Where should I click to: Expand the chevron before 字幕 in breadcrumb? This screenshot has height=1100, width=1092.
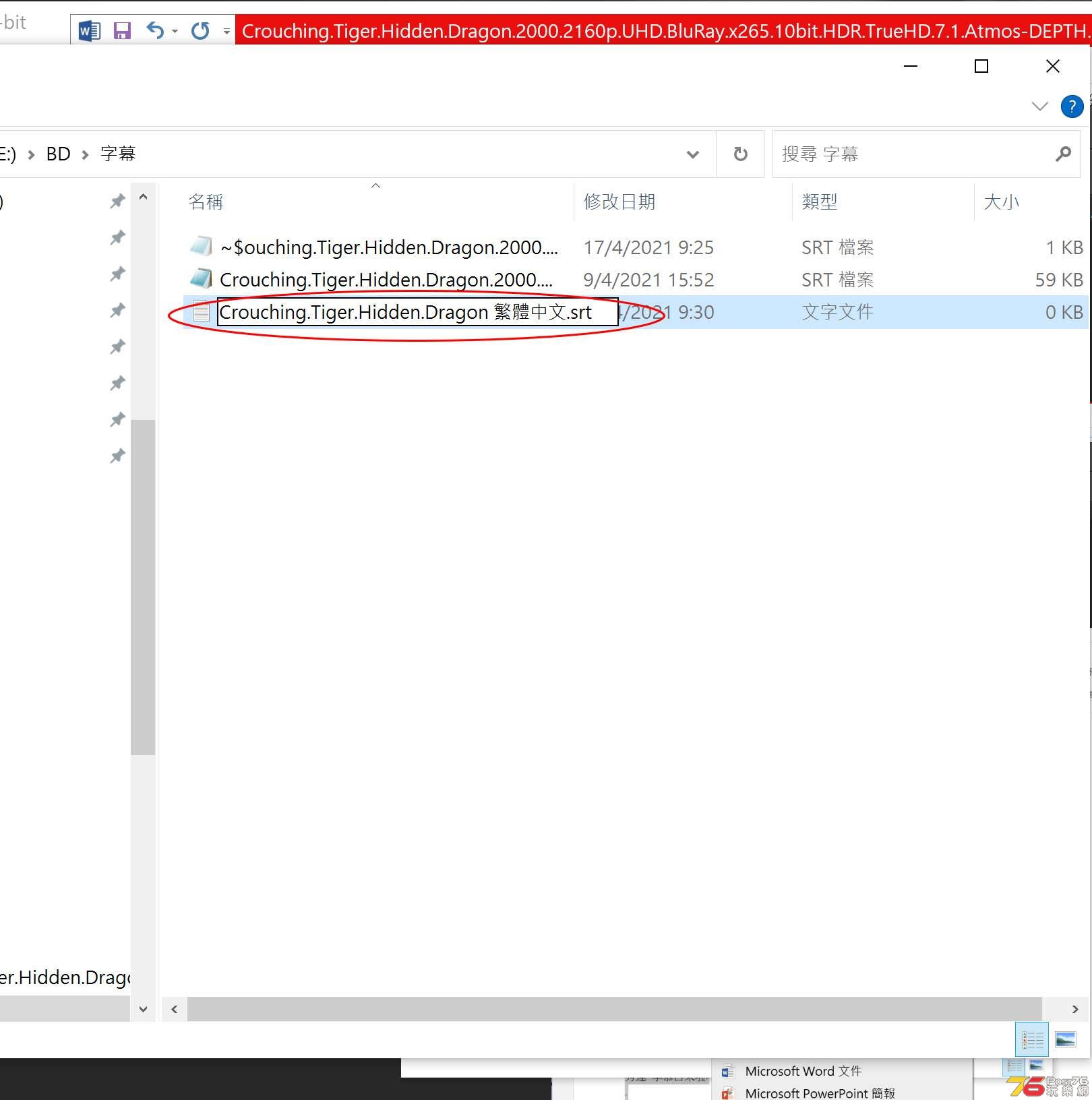(x=85, y=155)
